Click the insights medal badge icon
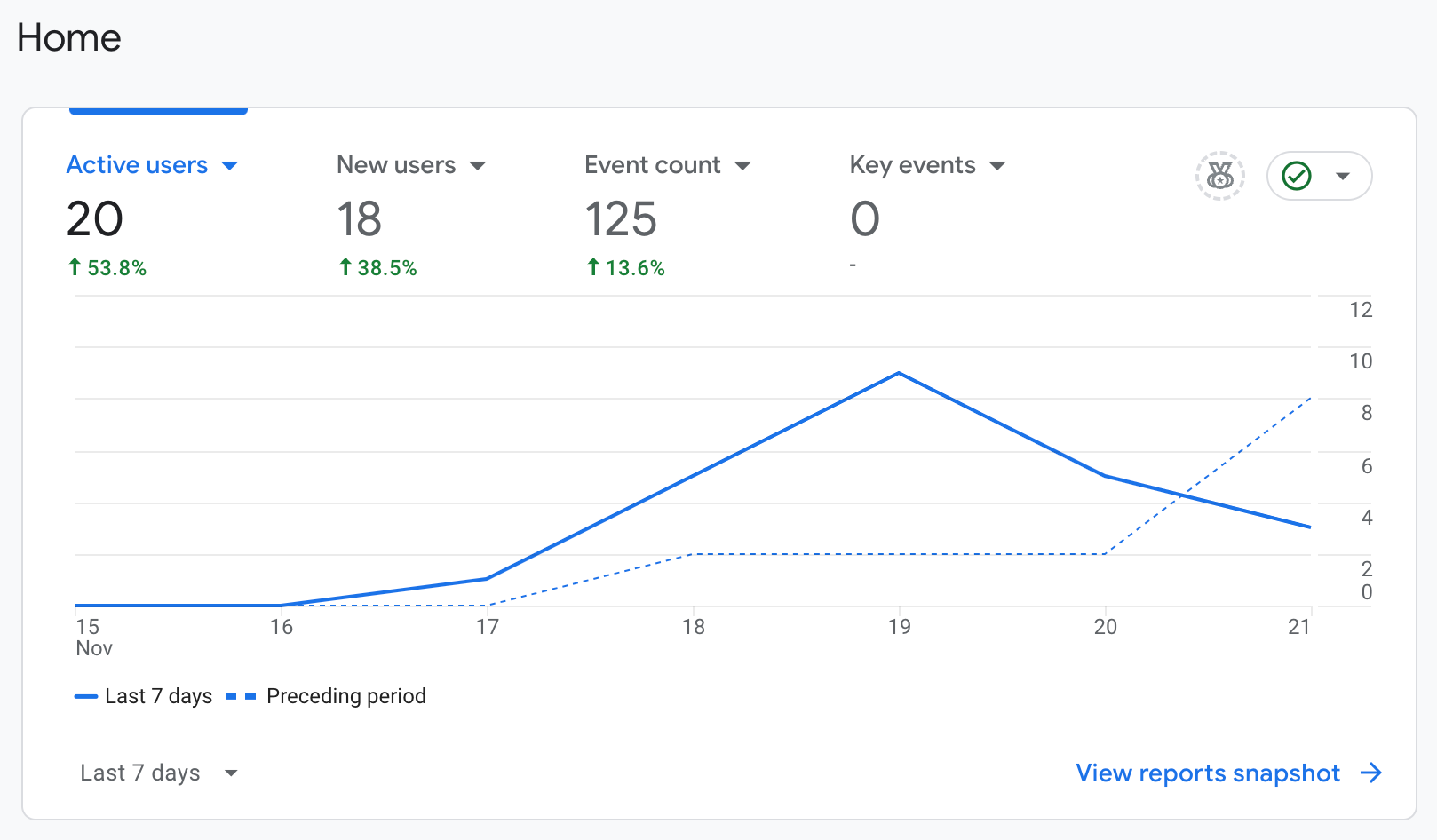Screen dimensions: 1437x840 point(1220,176)
